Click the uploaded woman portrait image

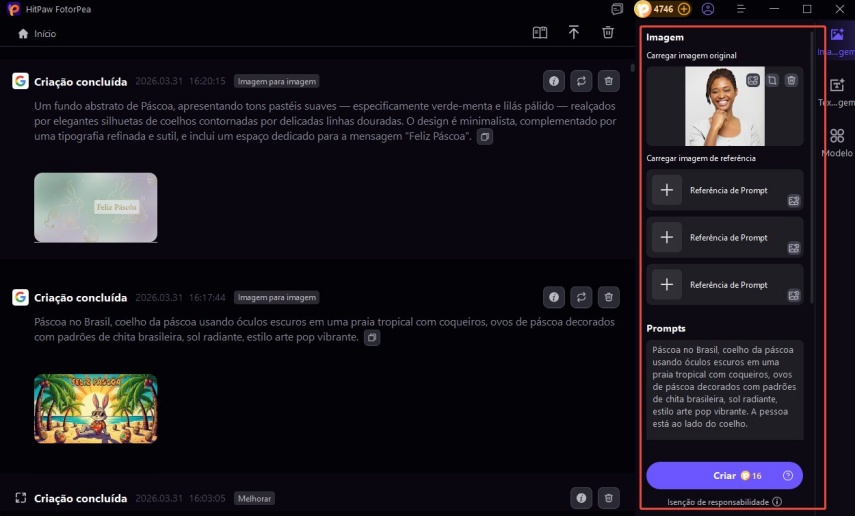click(725, 106)
